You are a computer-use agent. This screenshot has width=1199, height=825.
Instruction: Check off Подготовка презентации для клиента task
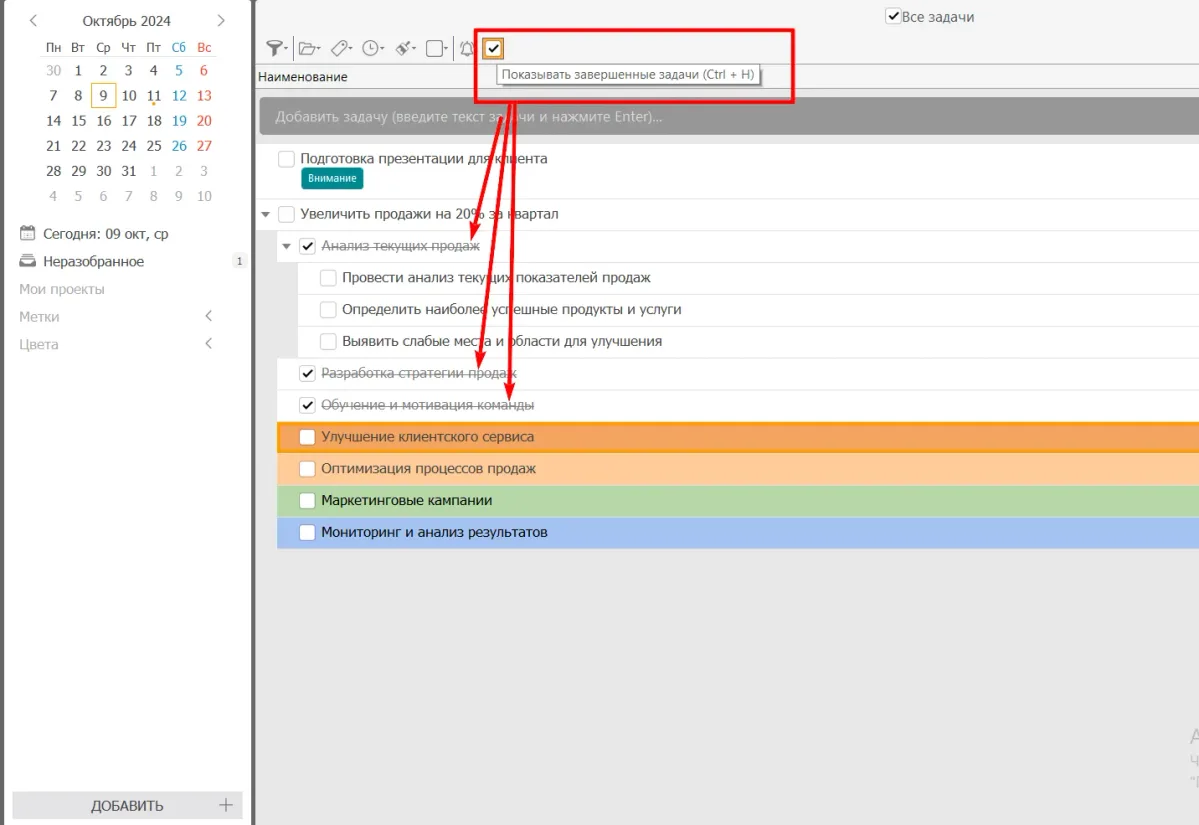287,159
